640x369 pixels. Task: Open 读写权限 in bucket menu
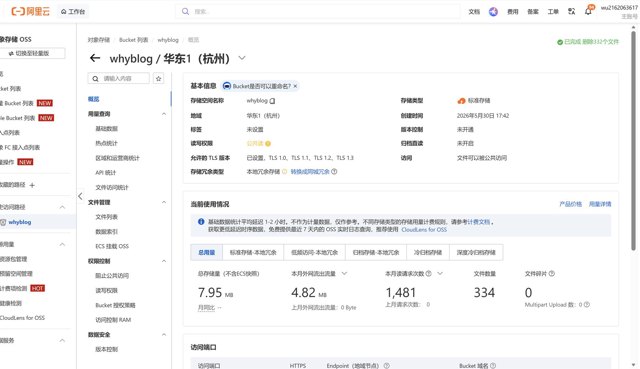107,291
